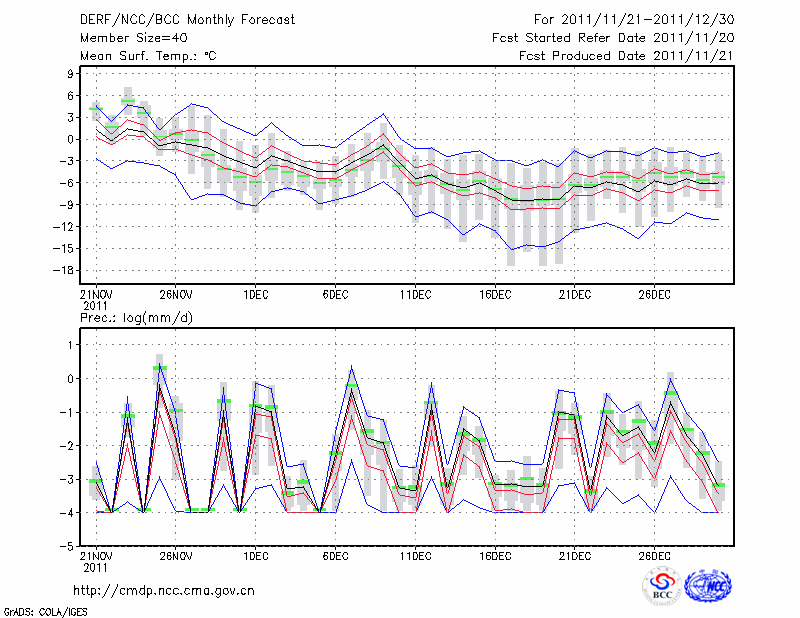Click 21NOV 2011 on the precipitation chart axis

point(96,560)
